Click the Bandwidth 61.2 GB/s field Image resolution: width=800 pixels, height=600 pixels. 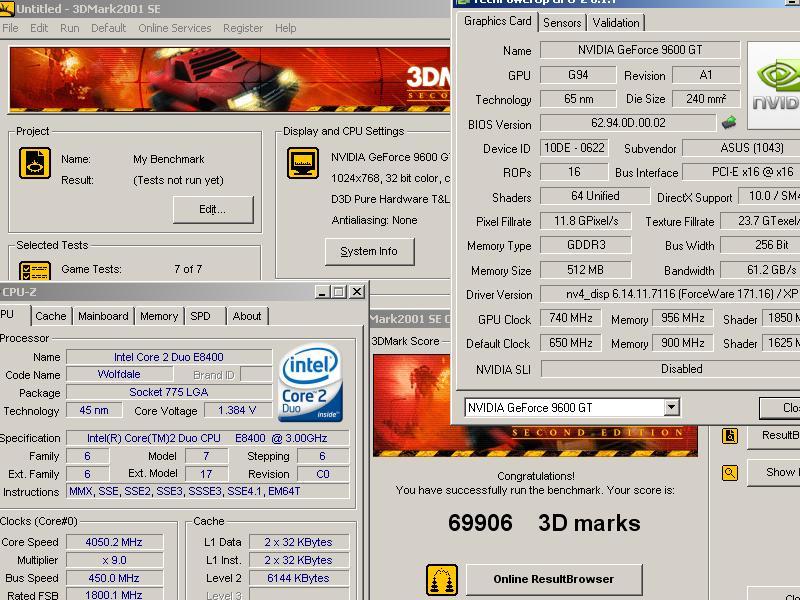click(x=760, y=269)
